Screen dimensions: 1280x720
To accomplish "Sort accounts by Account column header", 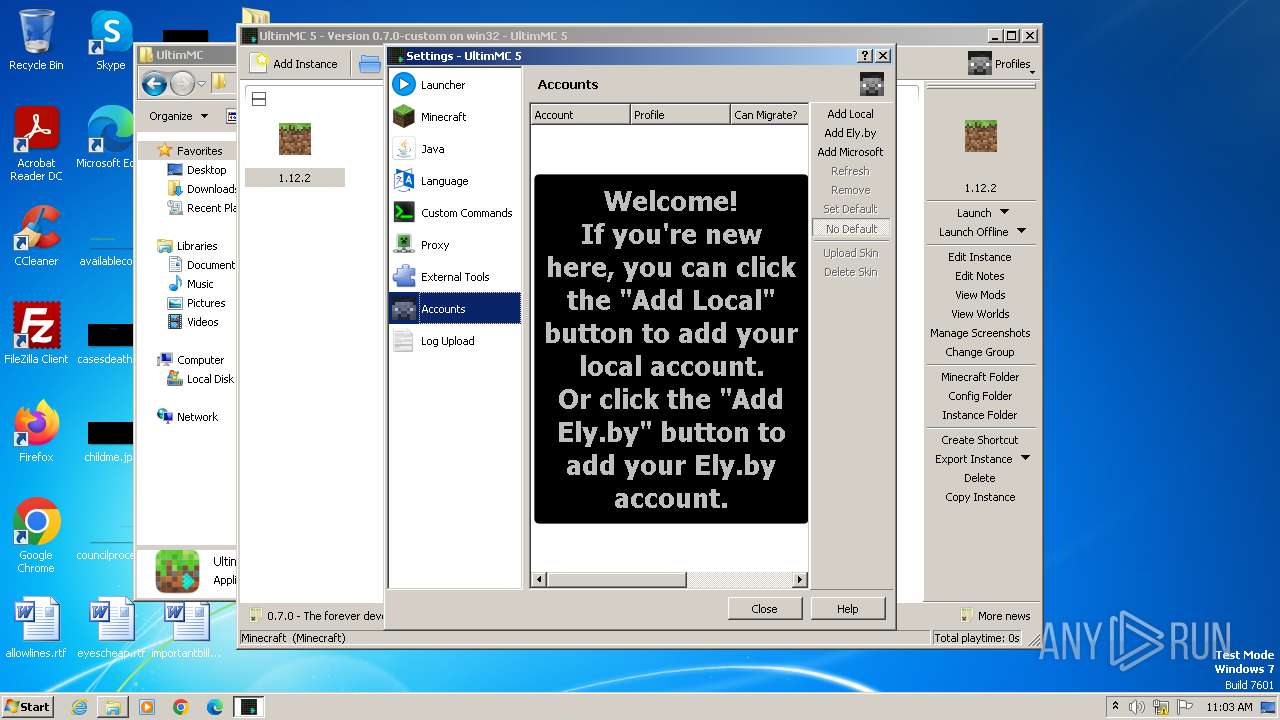I will [579, 115].
